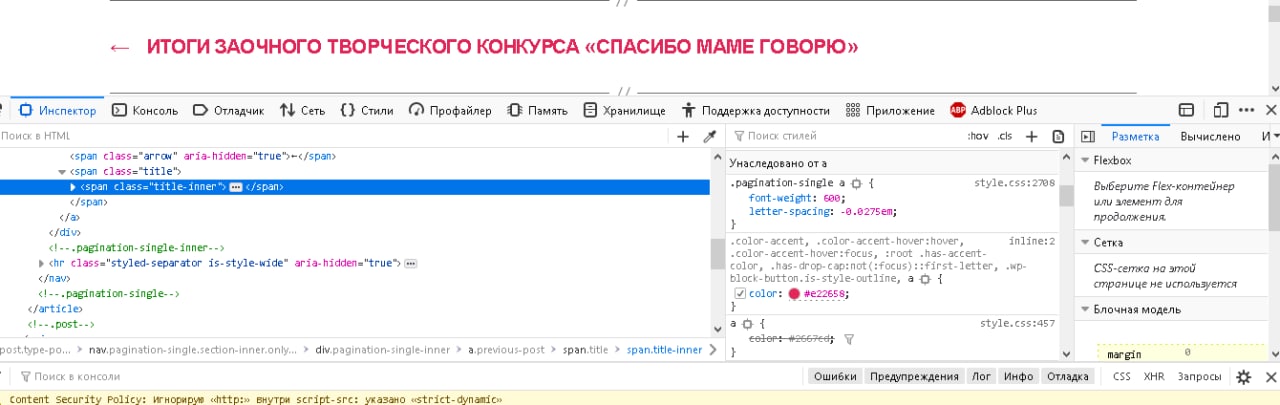This screenshot has height=405, width=1280.
Task: Collapse the Блочная модель section
Action: coord(1085,310)
